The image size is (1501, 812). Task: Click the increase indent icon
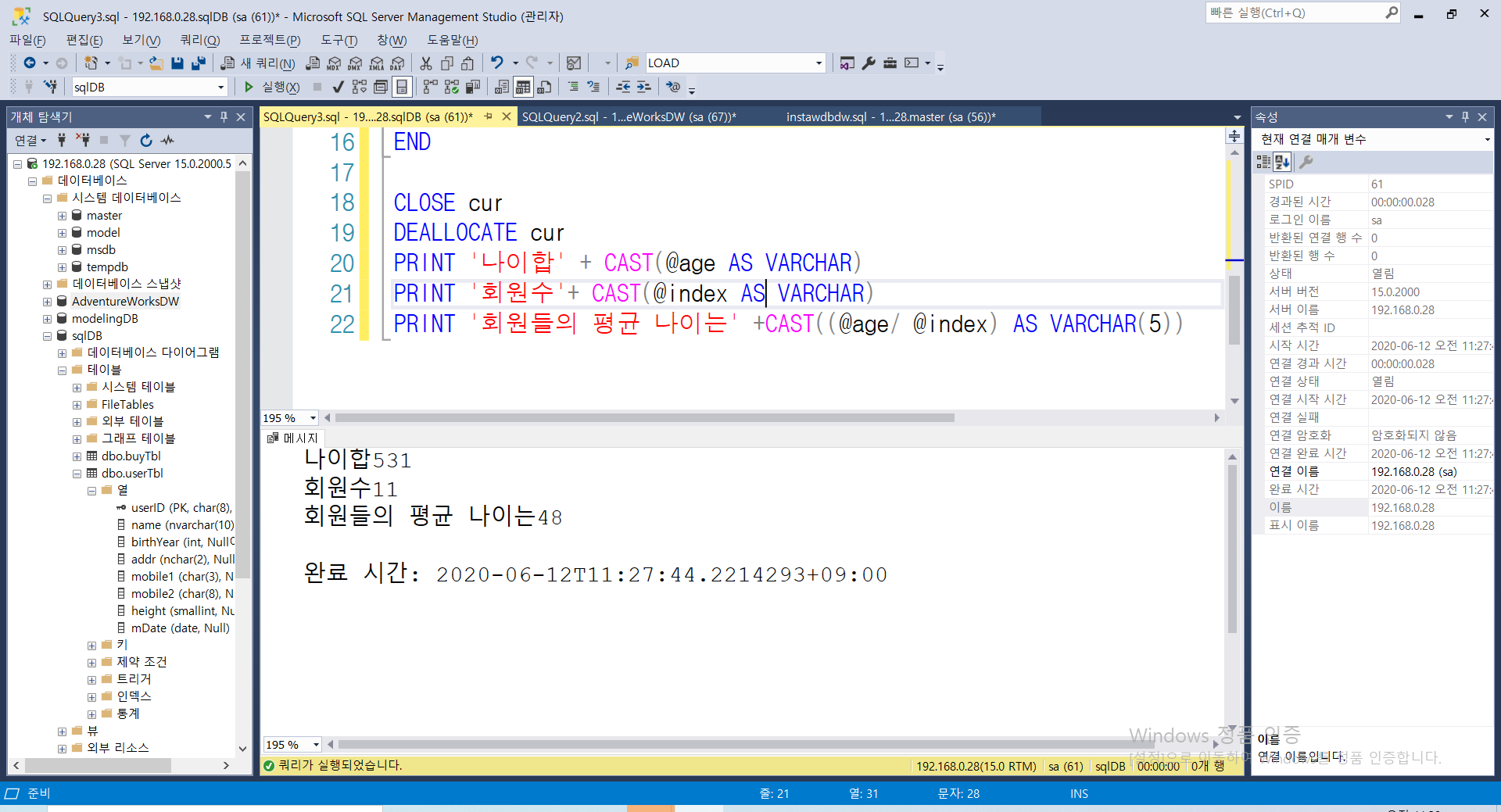[644, 87]
